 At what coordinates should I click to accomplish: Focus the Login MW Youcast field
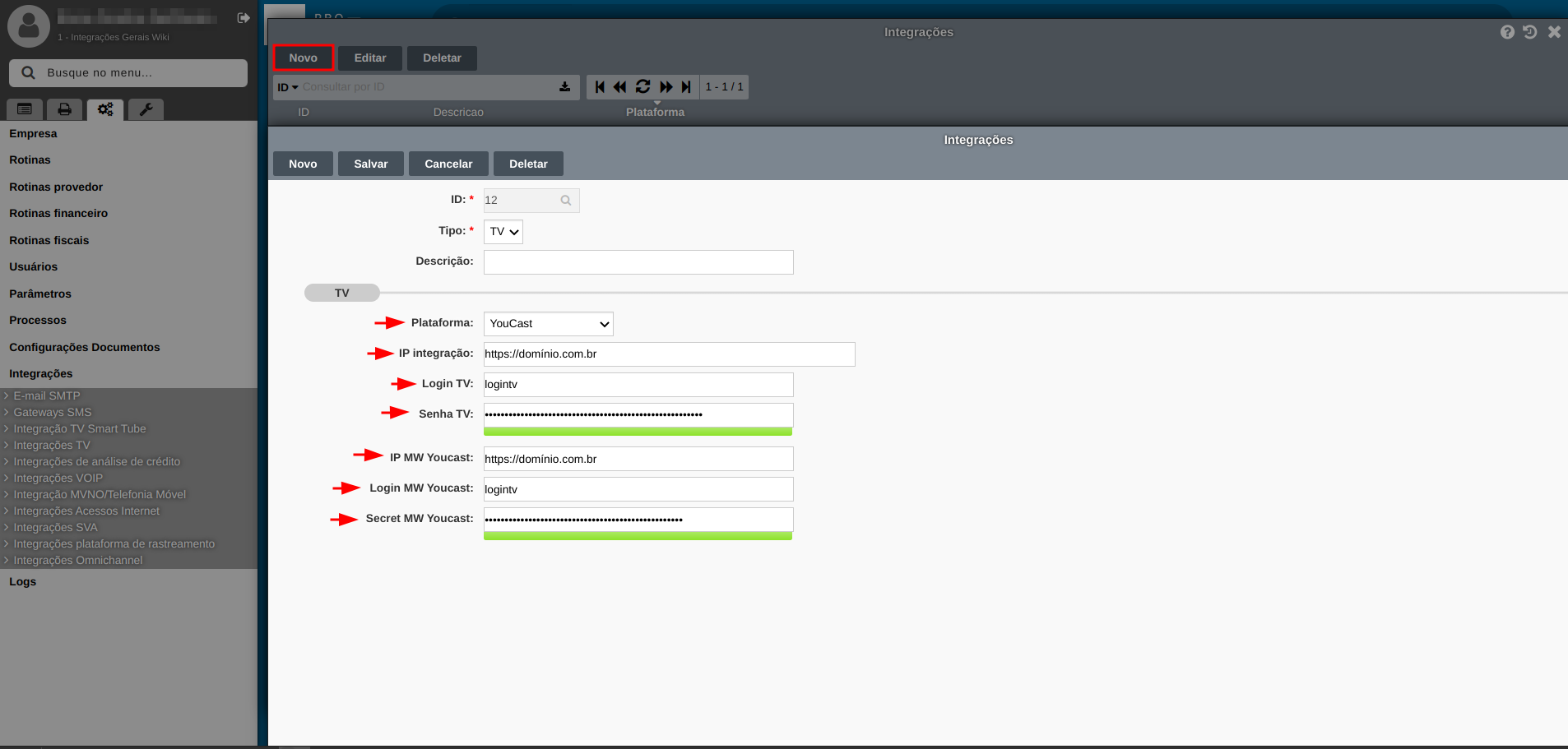tap(638, 489)
